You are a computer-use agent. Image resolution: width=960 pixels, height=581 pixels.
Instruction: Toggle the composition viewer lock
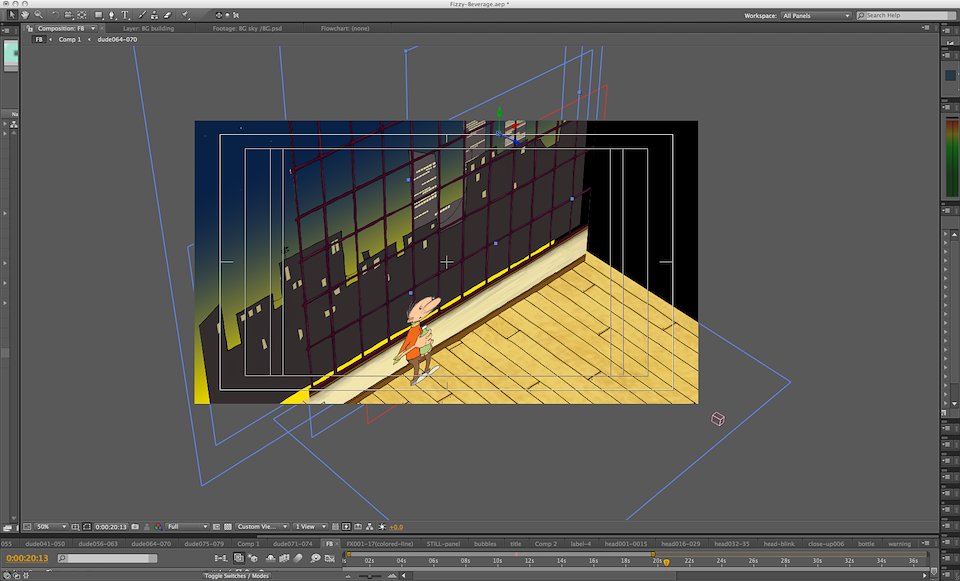pyautogui.click(x=30, y=29)
